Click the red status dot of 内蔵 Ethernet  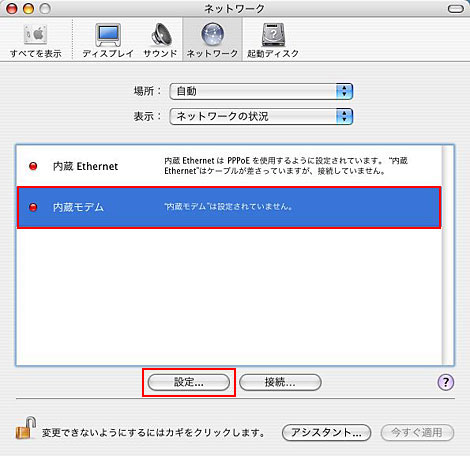click(33, 166)
